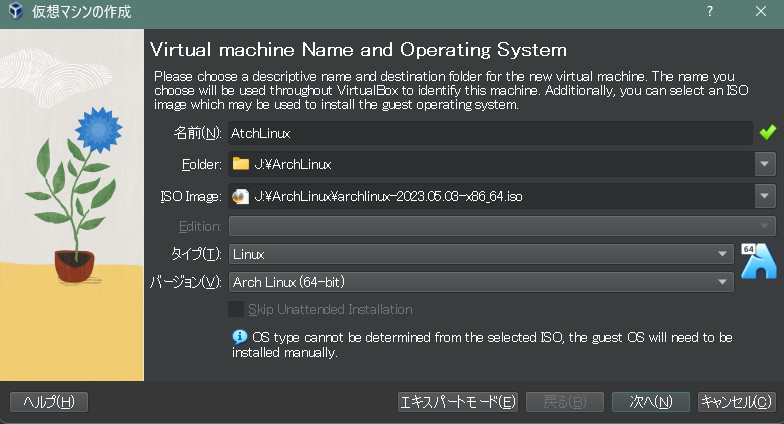Viewport: 784px width, 424px height.
Task: Click the バージョン(V) label
Action: pos(186,282)
